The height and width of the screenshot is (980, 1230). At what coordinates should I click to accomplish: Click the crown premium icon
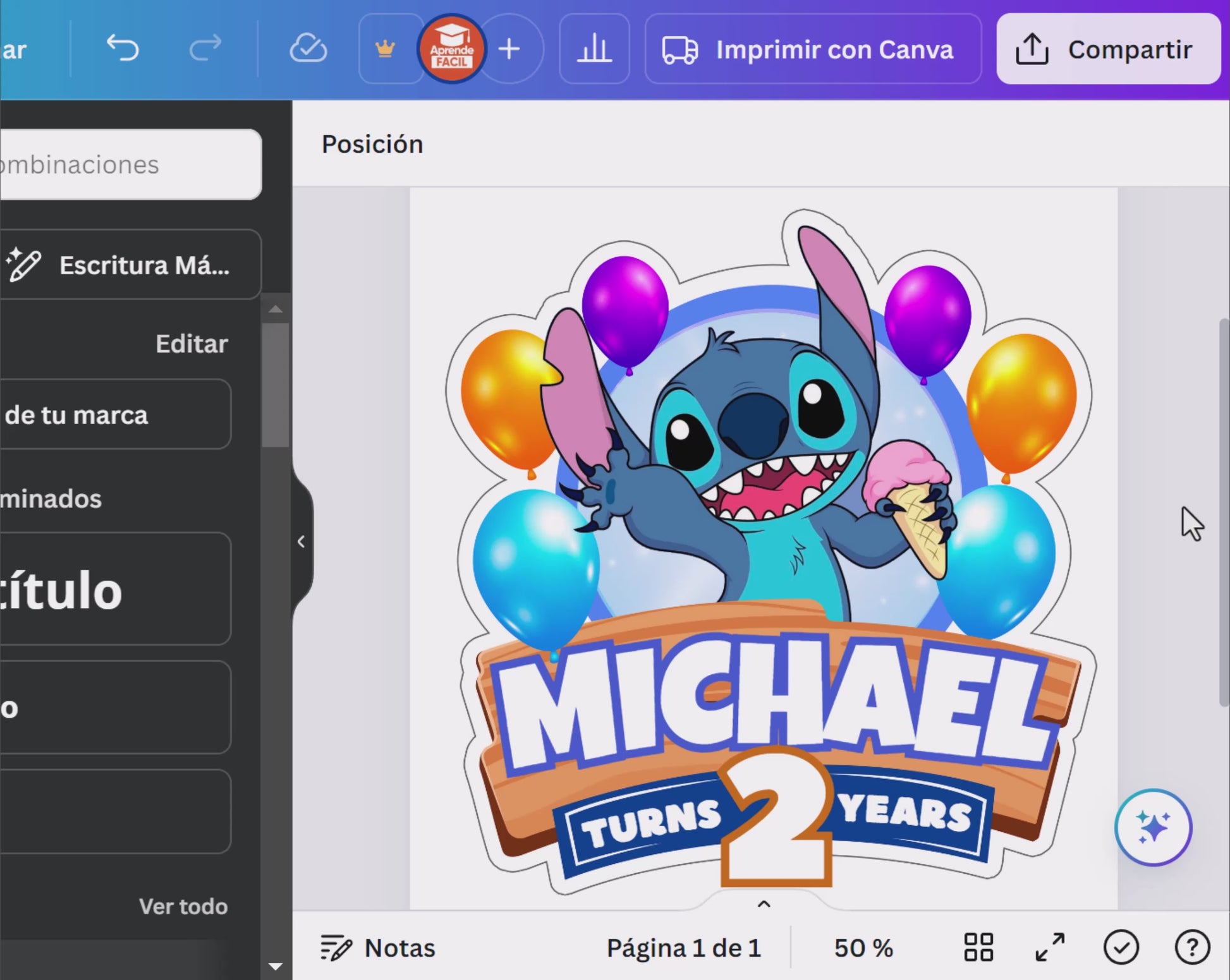(x=385, y=49)
